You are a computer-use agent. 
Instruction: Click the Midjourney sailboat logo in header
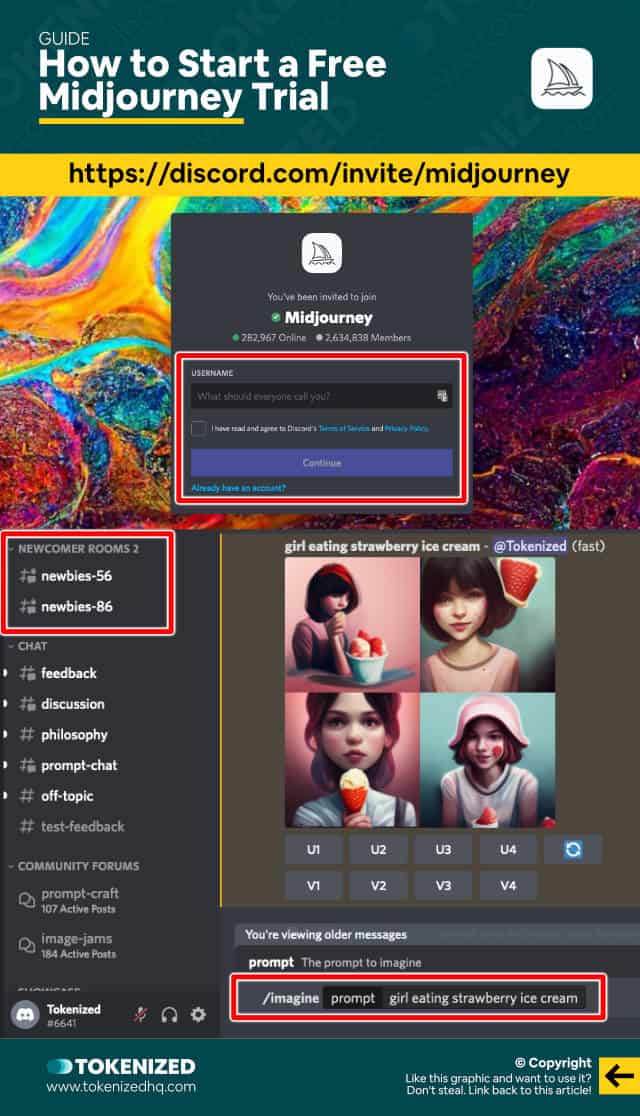tap(562, 78)
